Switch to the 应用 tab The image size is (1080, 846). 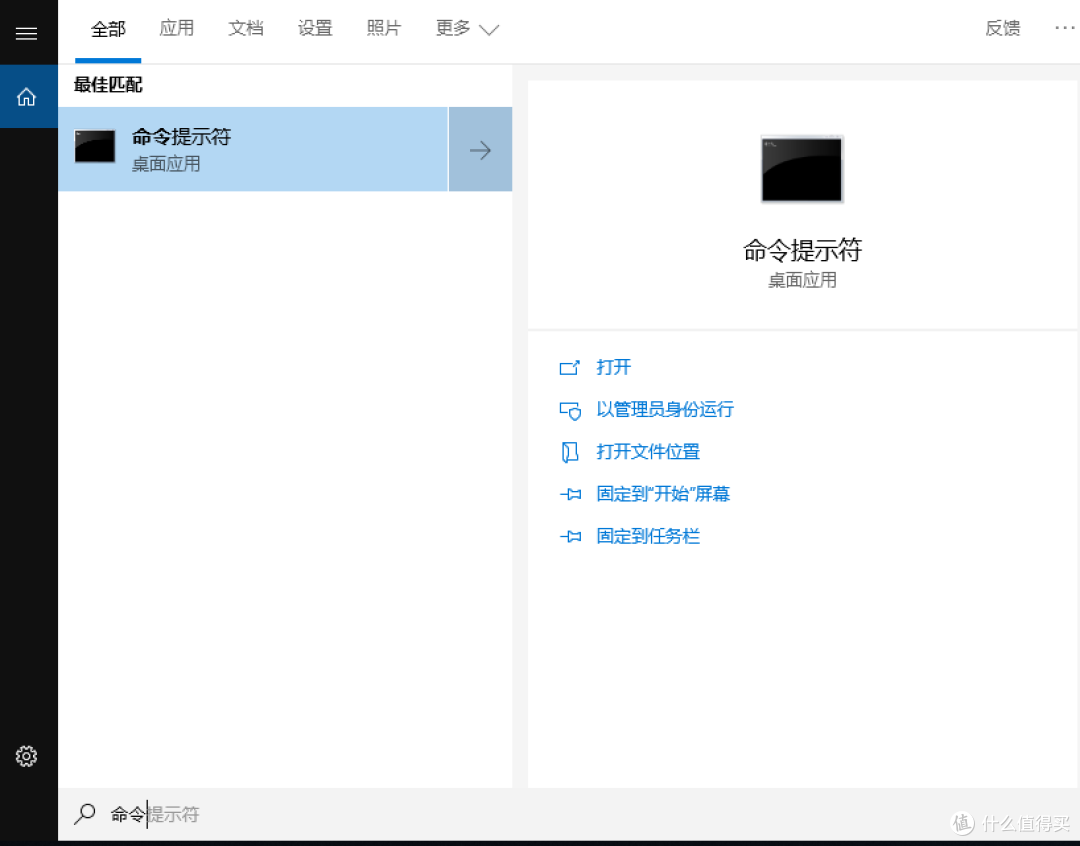pos(177,28)
